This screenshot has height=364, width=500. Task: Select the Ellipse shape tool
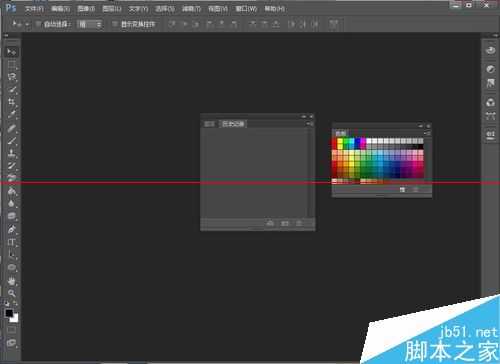(11, 267)
